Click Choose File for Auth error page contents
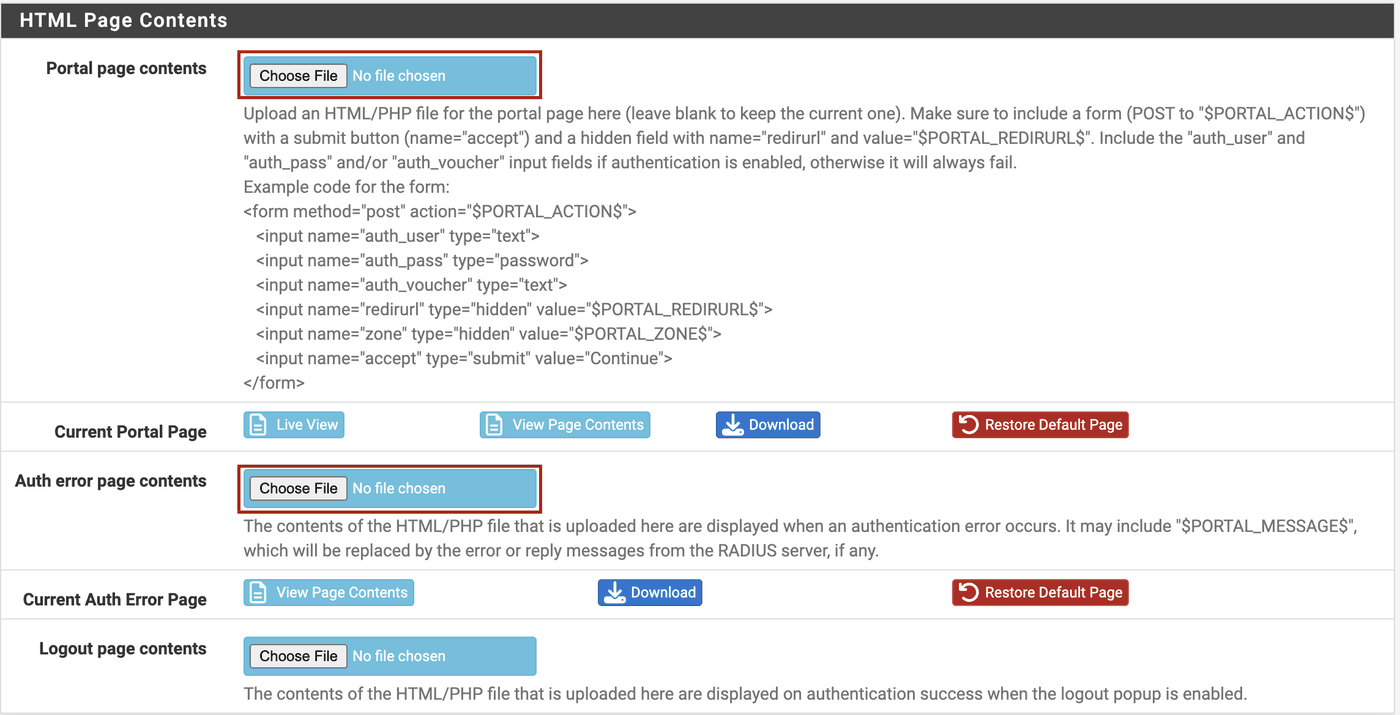The height and width of the screenshot is (715, 1400). pyautogui.click(x=298, y=489)
